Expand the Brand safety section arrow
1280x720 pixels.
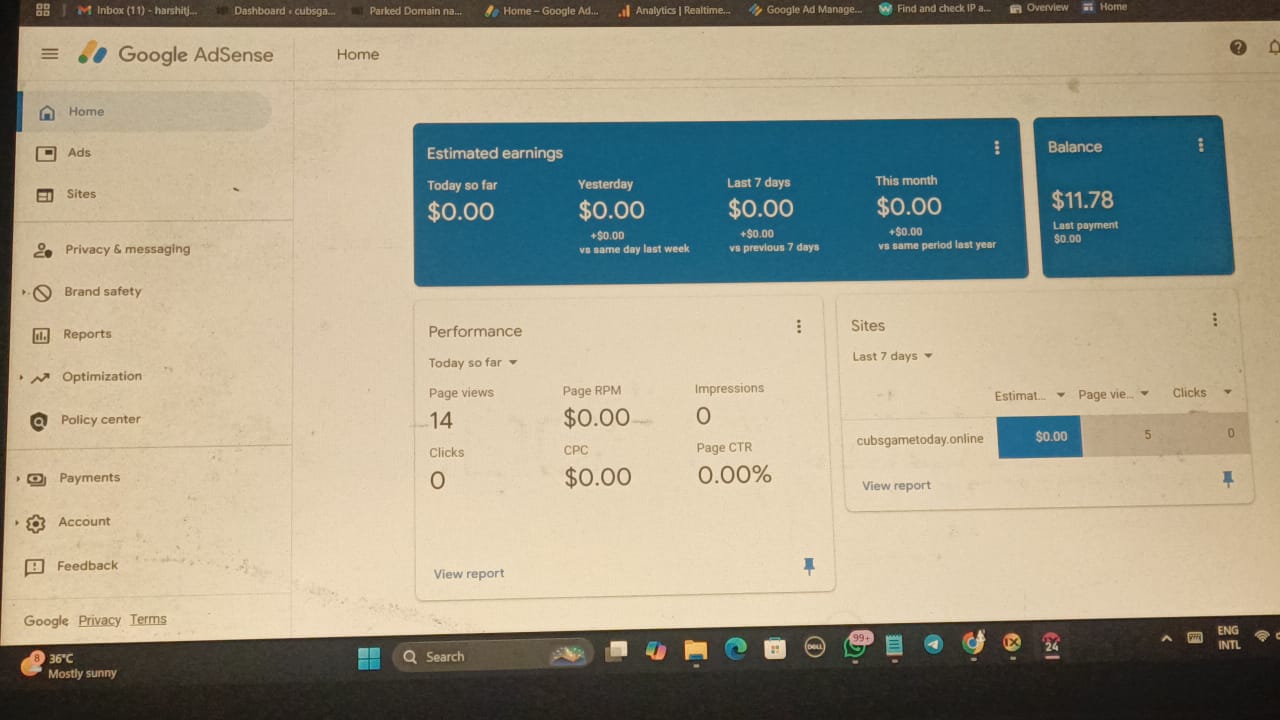[24, 293]
